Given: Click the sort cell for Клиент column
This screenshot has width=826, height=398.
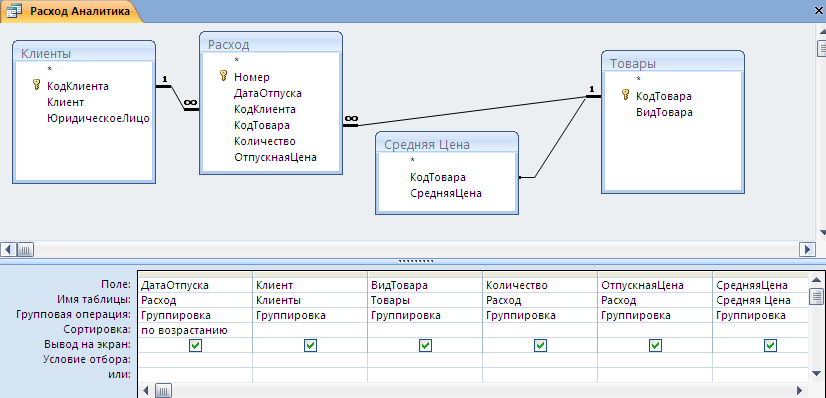Looking at the screenshot, I should pyautogui.click(x=310, y=331).
